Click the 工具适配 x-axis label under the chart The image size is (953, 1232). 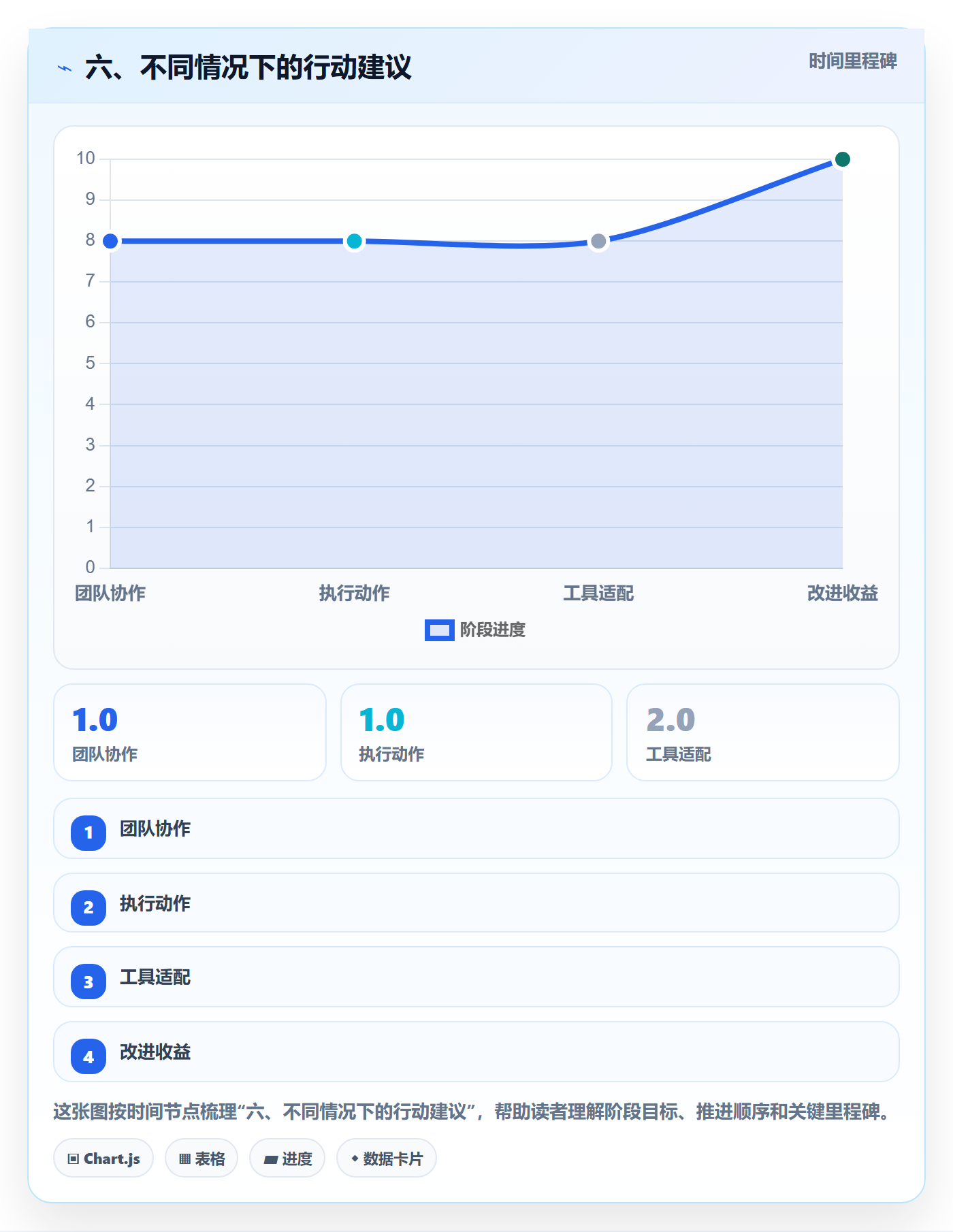(x=598, y=594)
